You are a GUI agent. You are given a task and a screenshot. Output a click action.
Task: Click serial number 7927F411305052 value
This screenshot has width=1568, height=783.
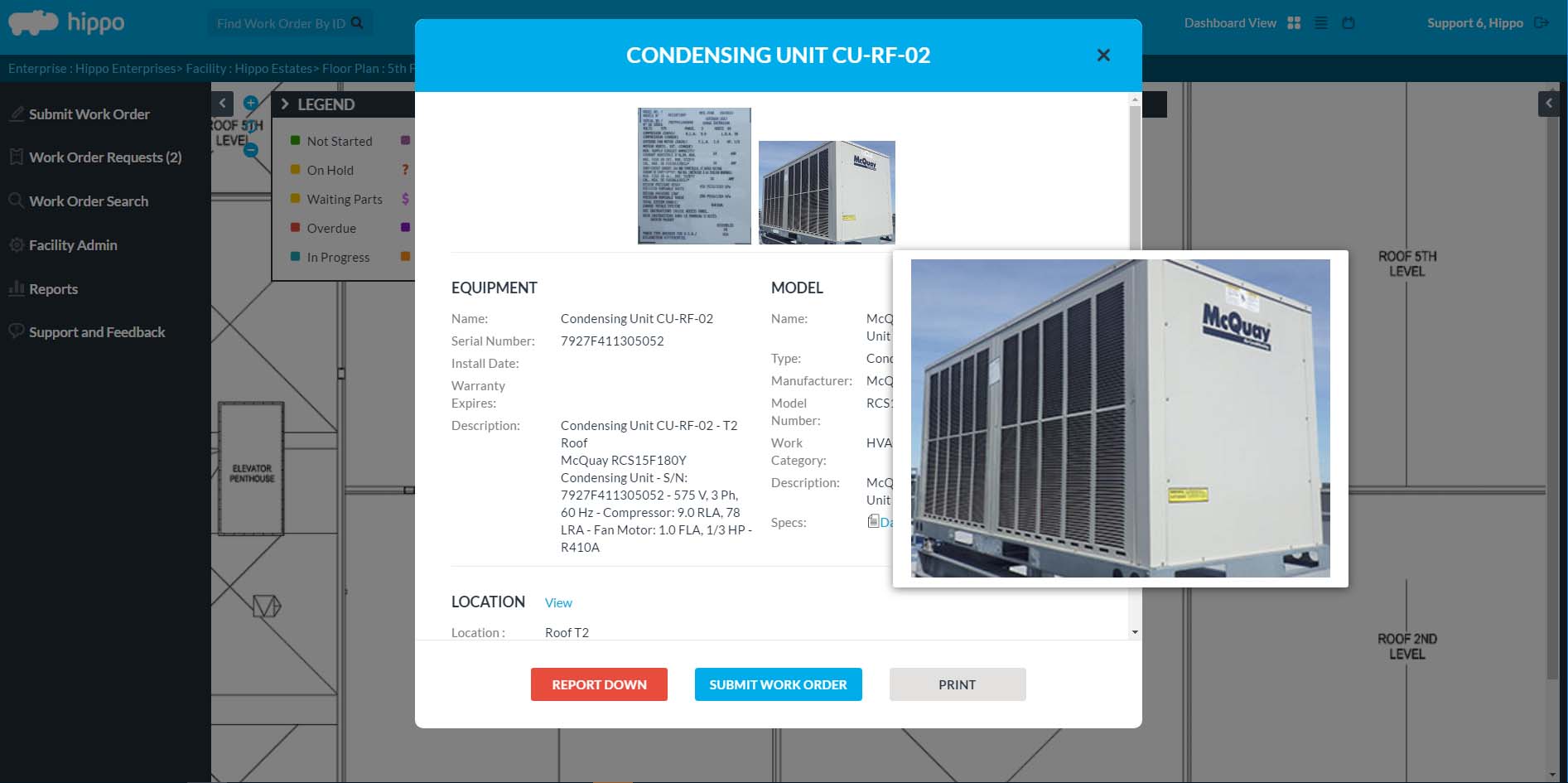(x=612, y=341)
